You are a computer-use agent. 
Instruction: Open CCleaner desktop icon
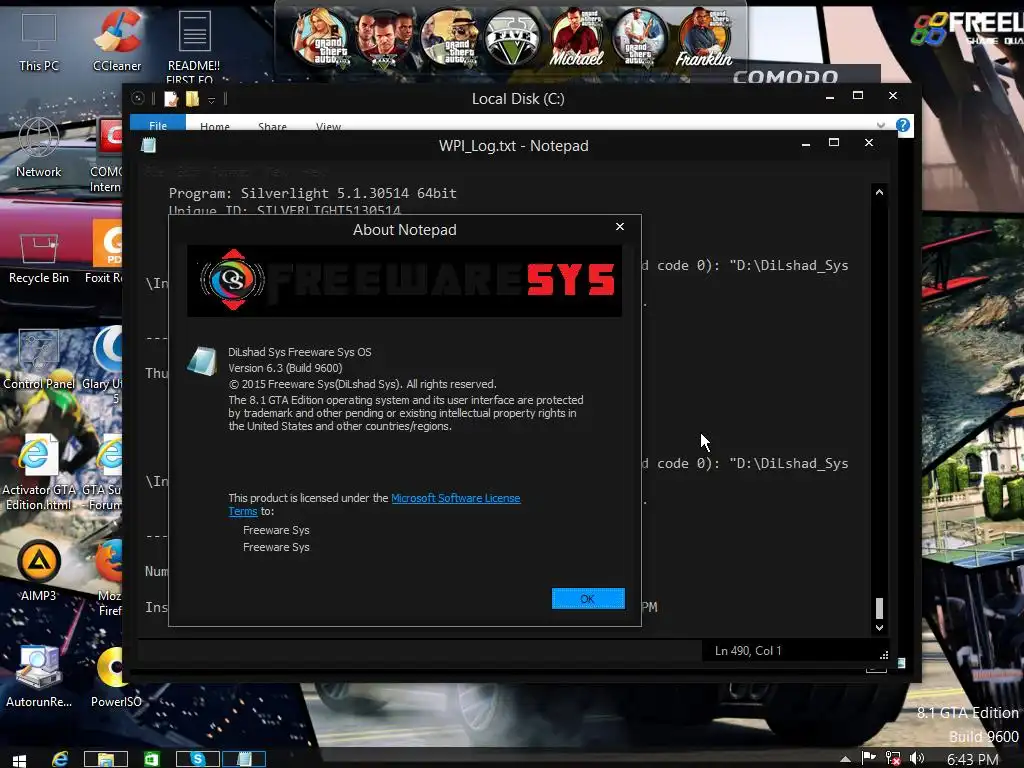(x=117, y=41)
